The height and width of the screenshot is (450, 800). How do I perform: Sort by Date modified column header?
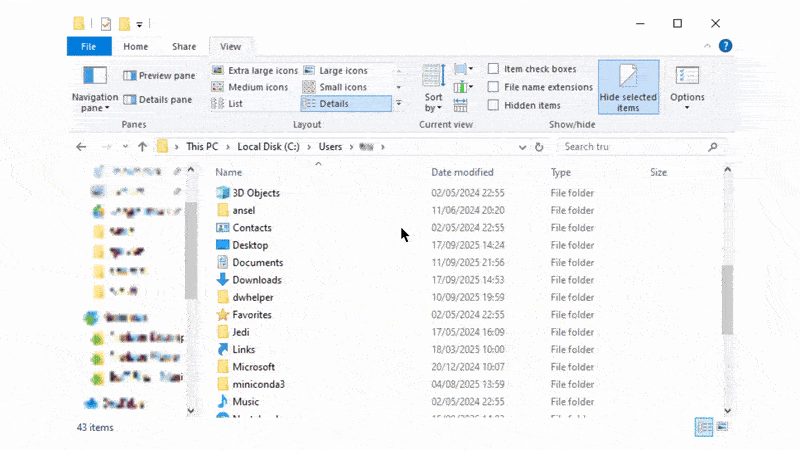[462, 172]
